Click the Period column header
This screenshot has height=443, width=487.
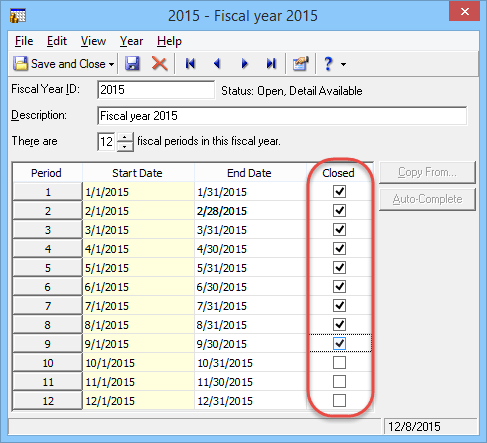(x=47, y=173)
